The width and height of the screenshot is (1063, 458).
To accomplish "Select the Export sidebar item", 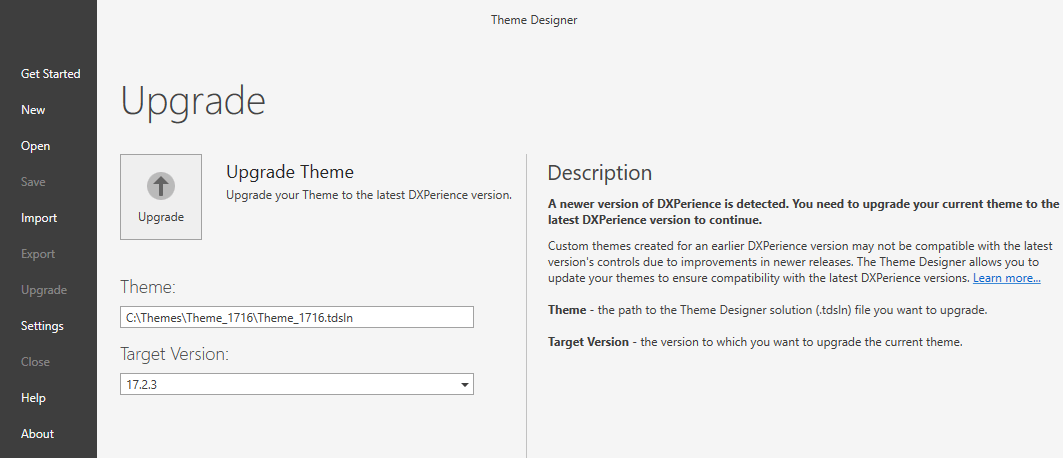I will [x=38, y=254].
